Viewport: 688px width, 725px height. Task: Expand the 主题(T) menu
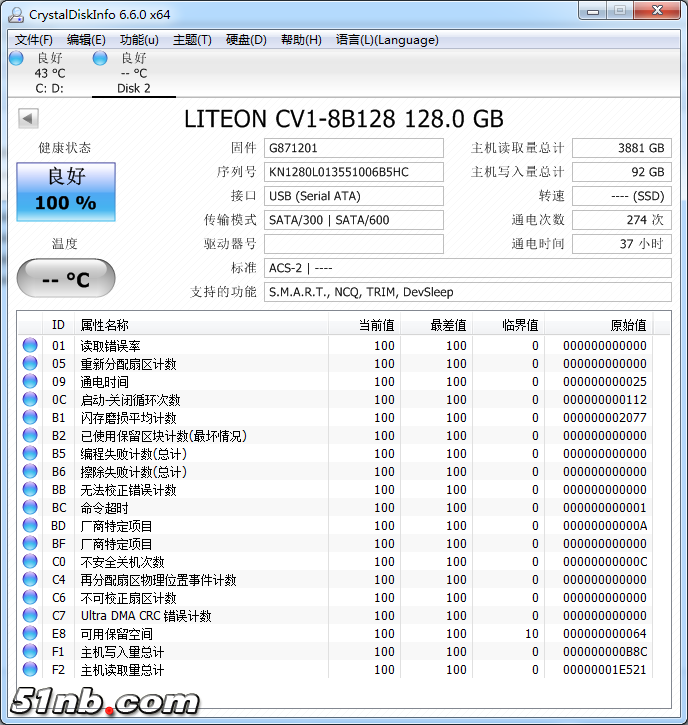[192, 40]
